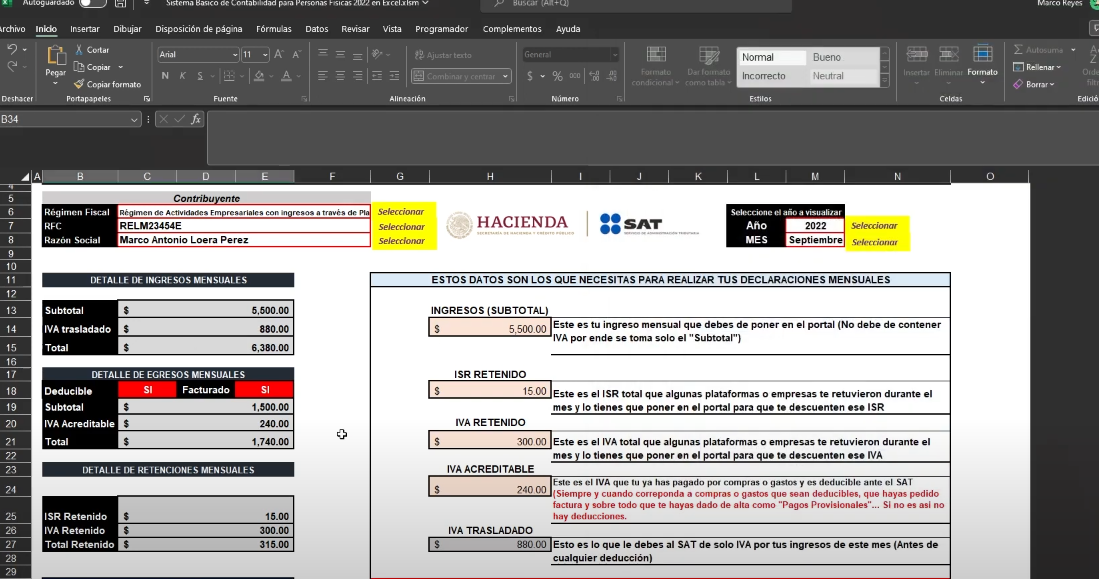
Task: Click Seleccionar next to Año 2022
Action: click(x=874, y=226)
